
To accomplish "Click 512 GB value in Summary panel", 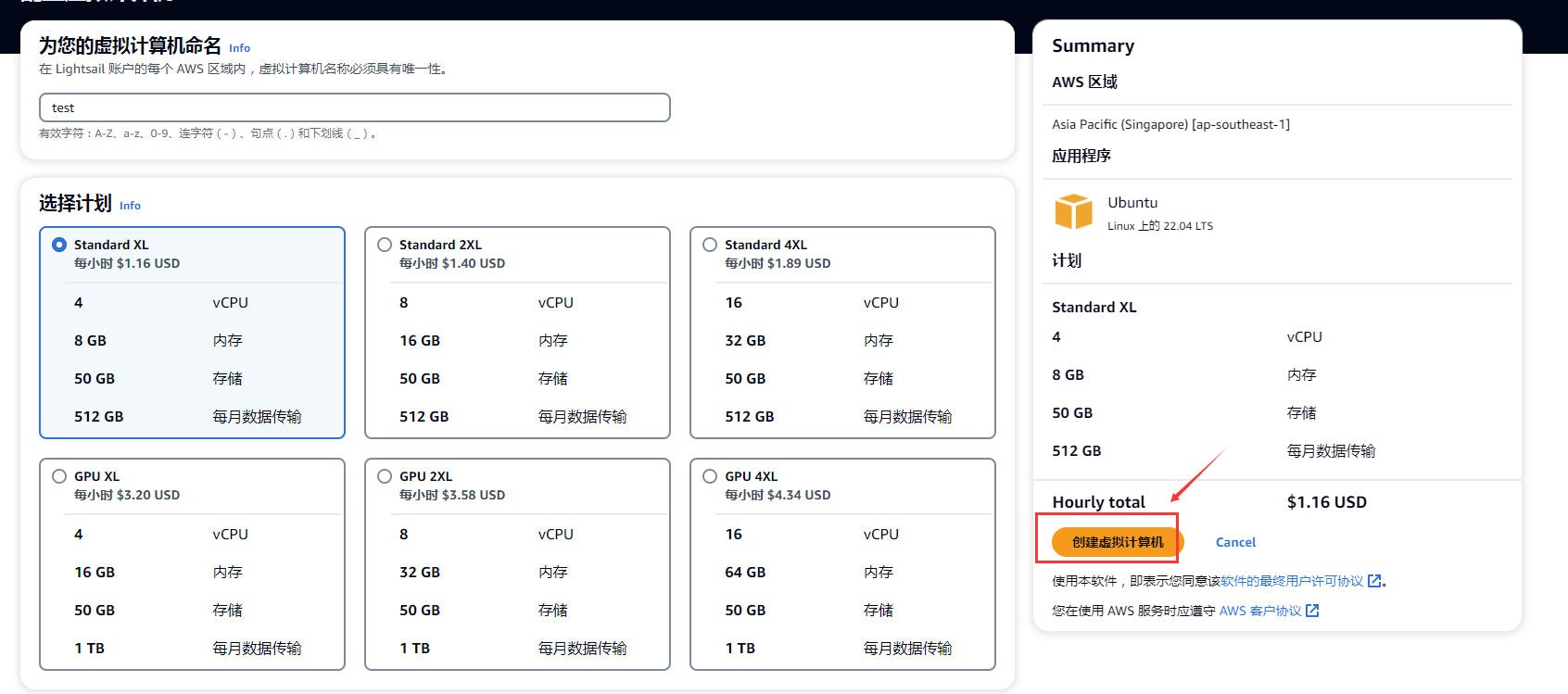I will pos(1077,451).
